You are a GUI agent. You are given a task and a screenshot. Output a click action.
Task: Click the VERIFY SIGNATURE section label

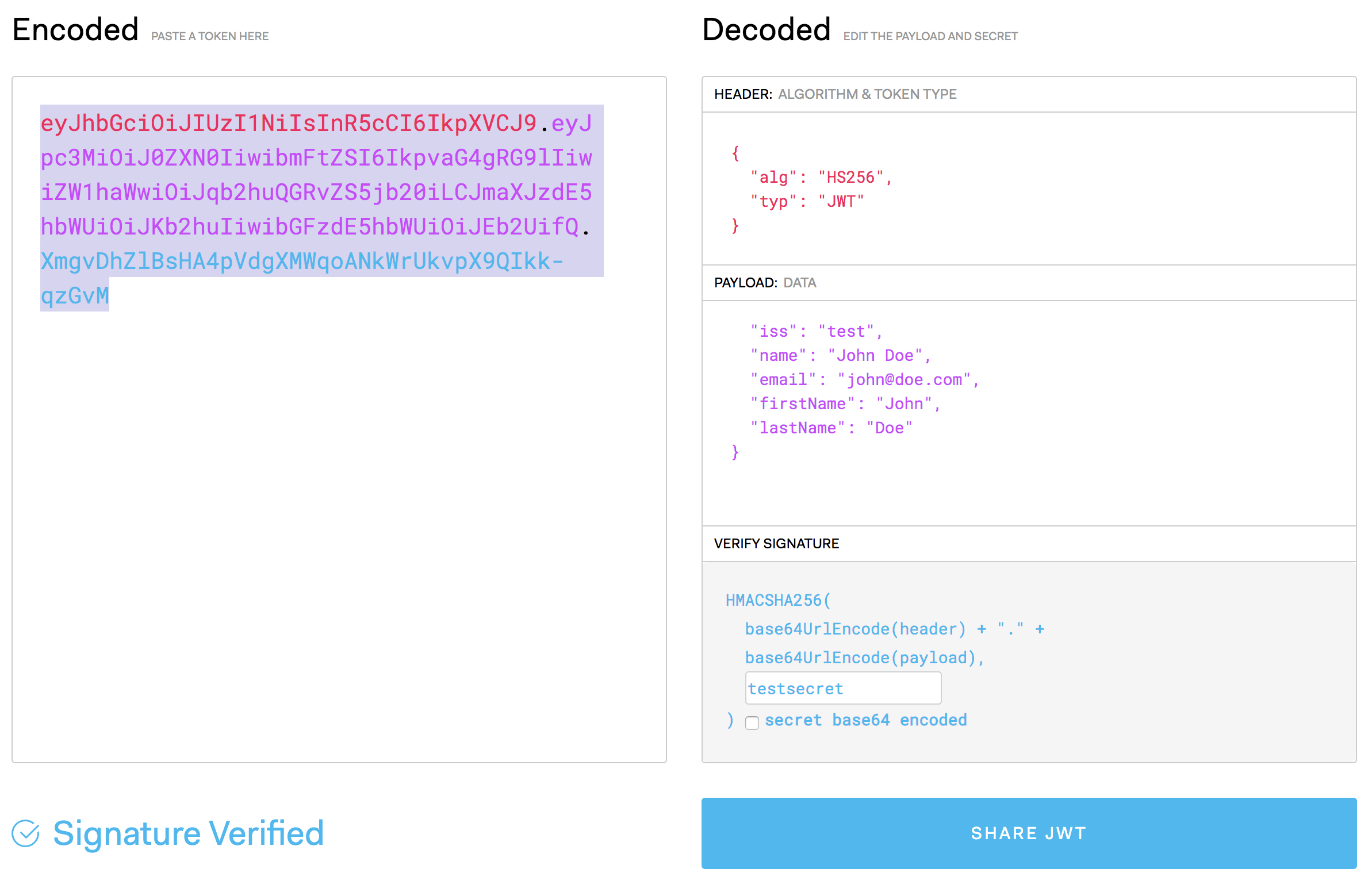tap(776, 544)
